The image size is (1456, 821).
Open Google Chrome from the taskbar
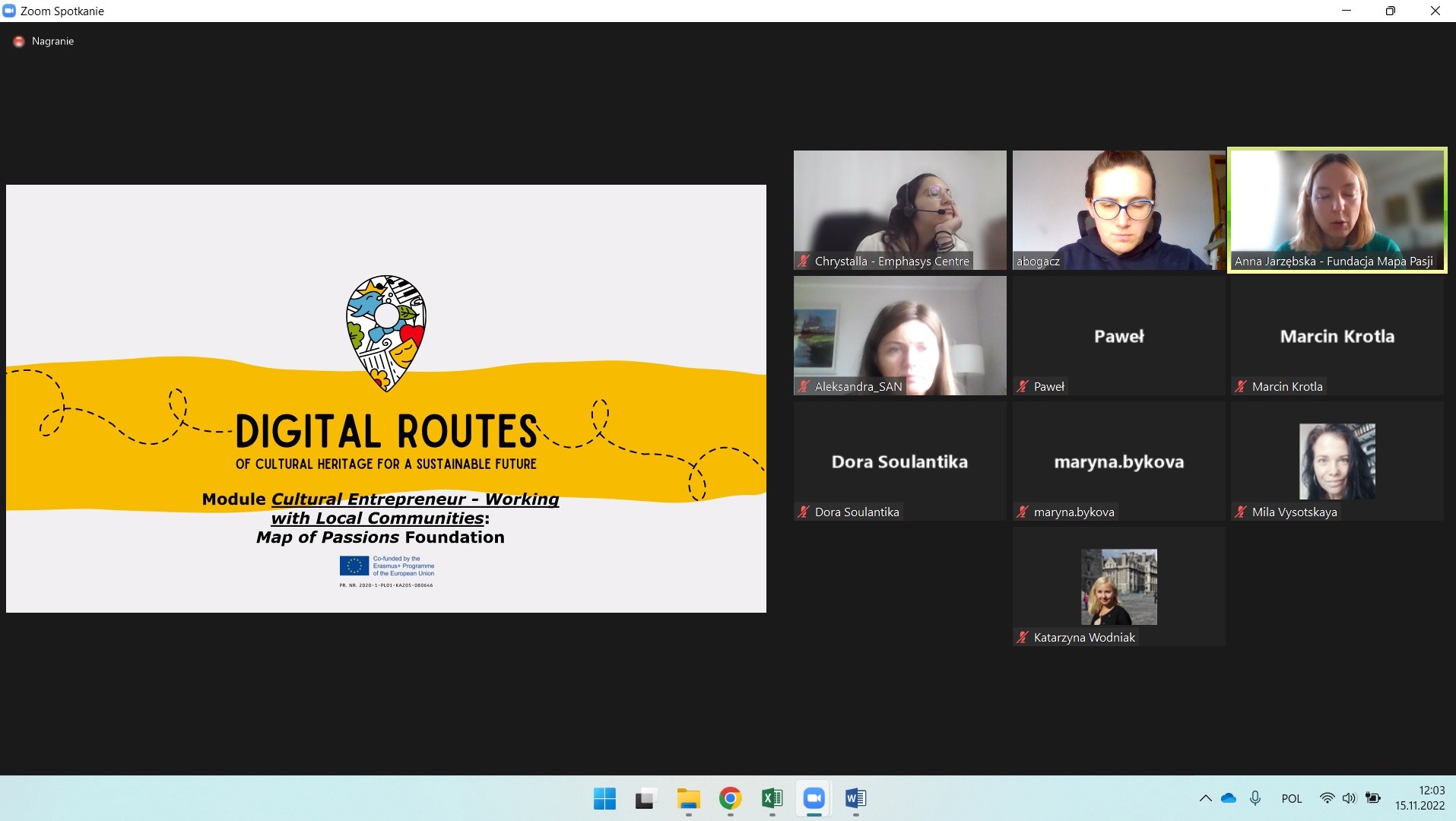[730, 798]
